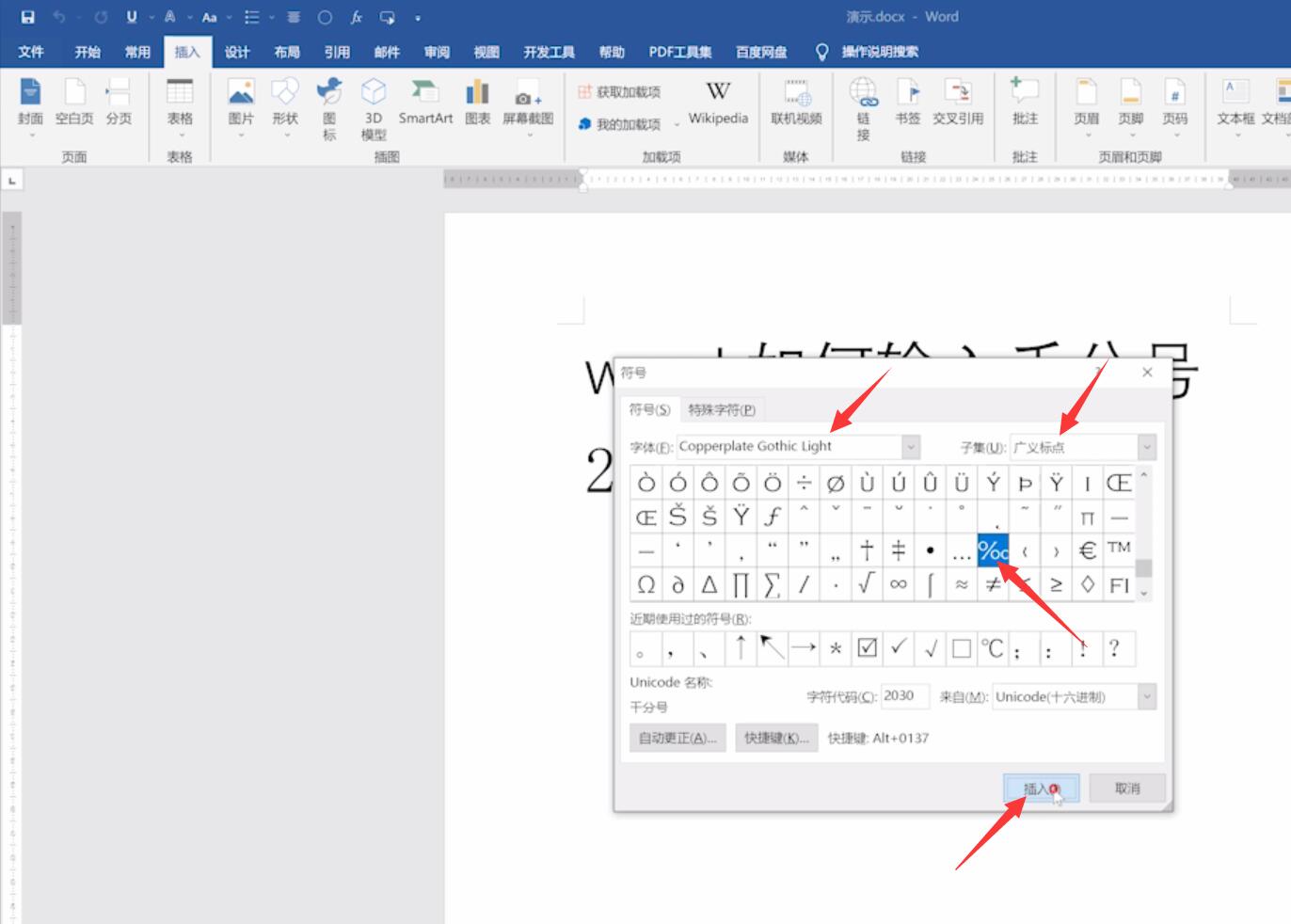The height and width of the screenshot is (924, 1291).
Task: Select the Euro € symbol in grid
Action: 1088,550
